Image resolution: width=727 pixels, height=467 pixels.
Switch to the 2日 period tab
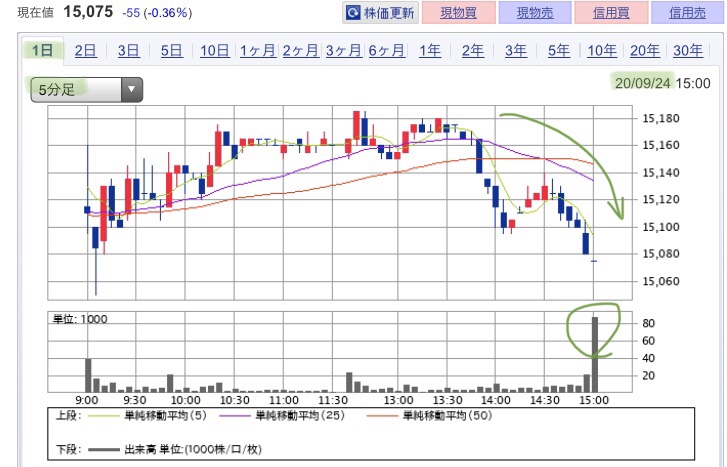[x=85, y=50]
